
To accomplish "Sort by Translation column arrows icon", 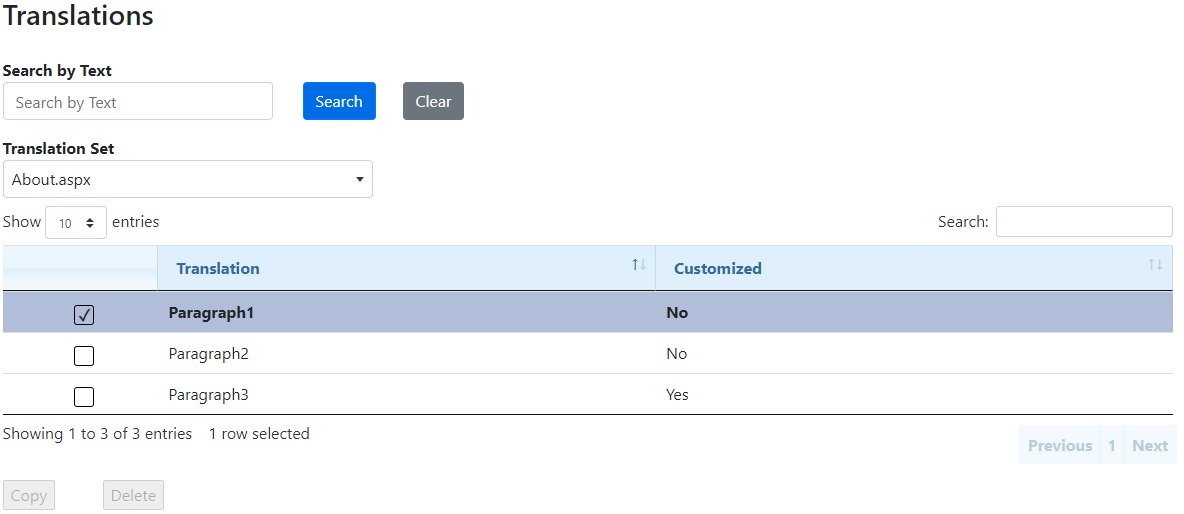I will tap(639, 265).
